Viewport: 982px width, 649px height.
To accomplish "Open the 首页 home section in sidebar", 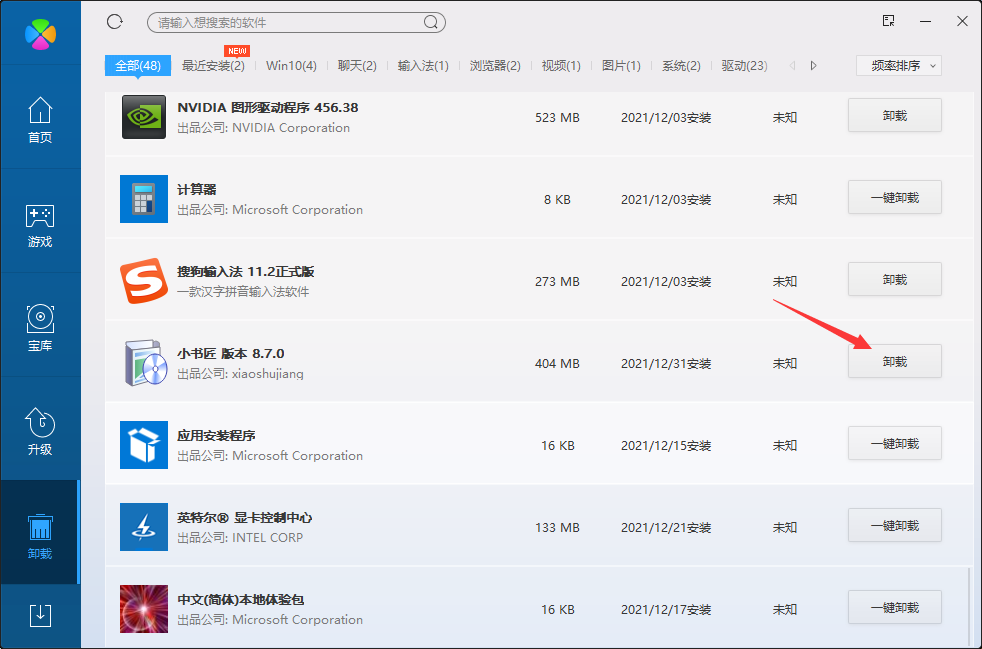I will 40,120.
